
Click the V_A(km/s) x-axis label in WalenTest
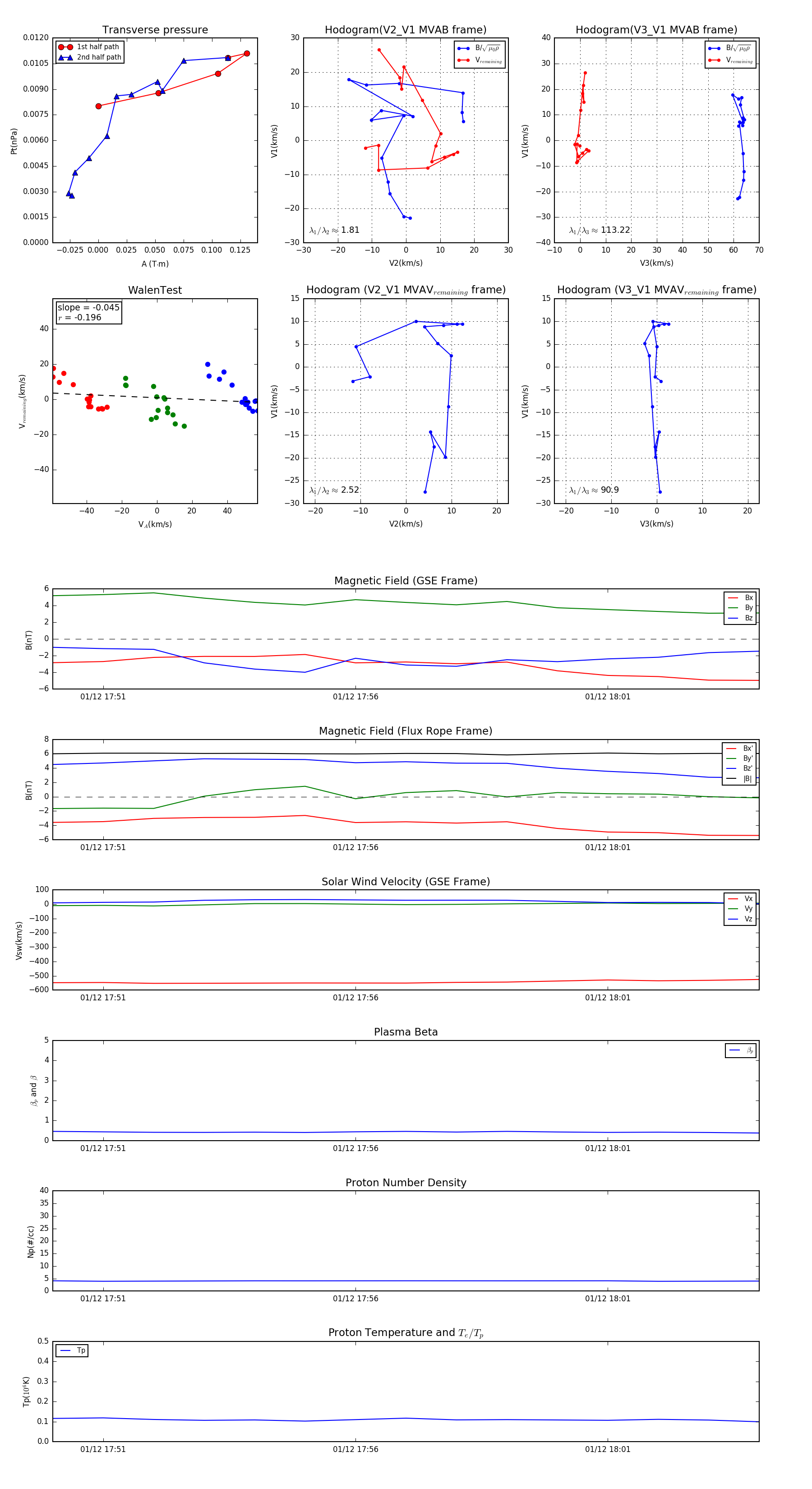tap(155, 525)
